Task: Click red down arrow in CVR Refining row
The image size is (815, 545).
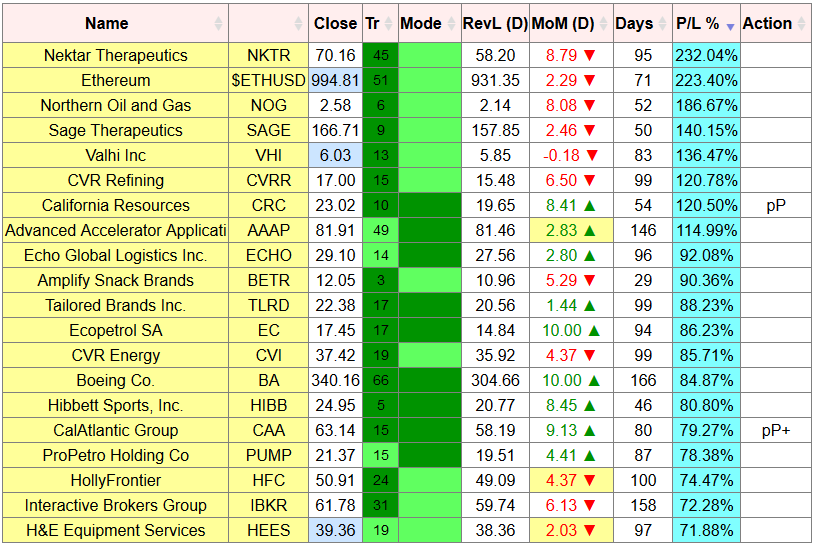Action: 589,180
